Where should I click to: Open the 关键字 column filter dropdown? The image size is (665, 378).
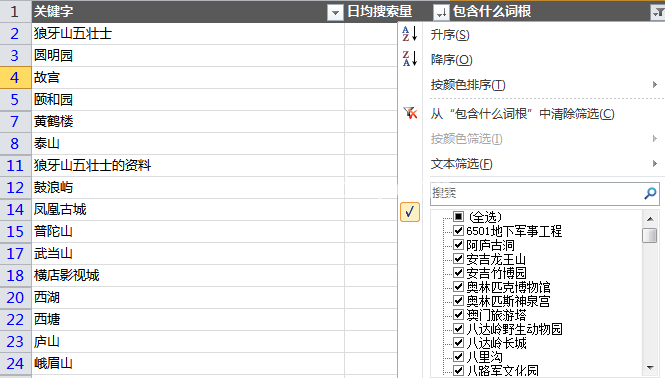point(335,12)
